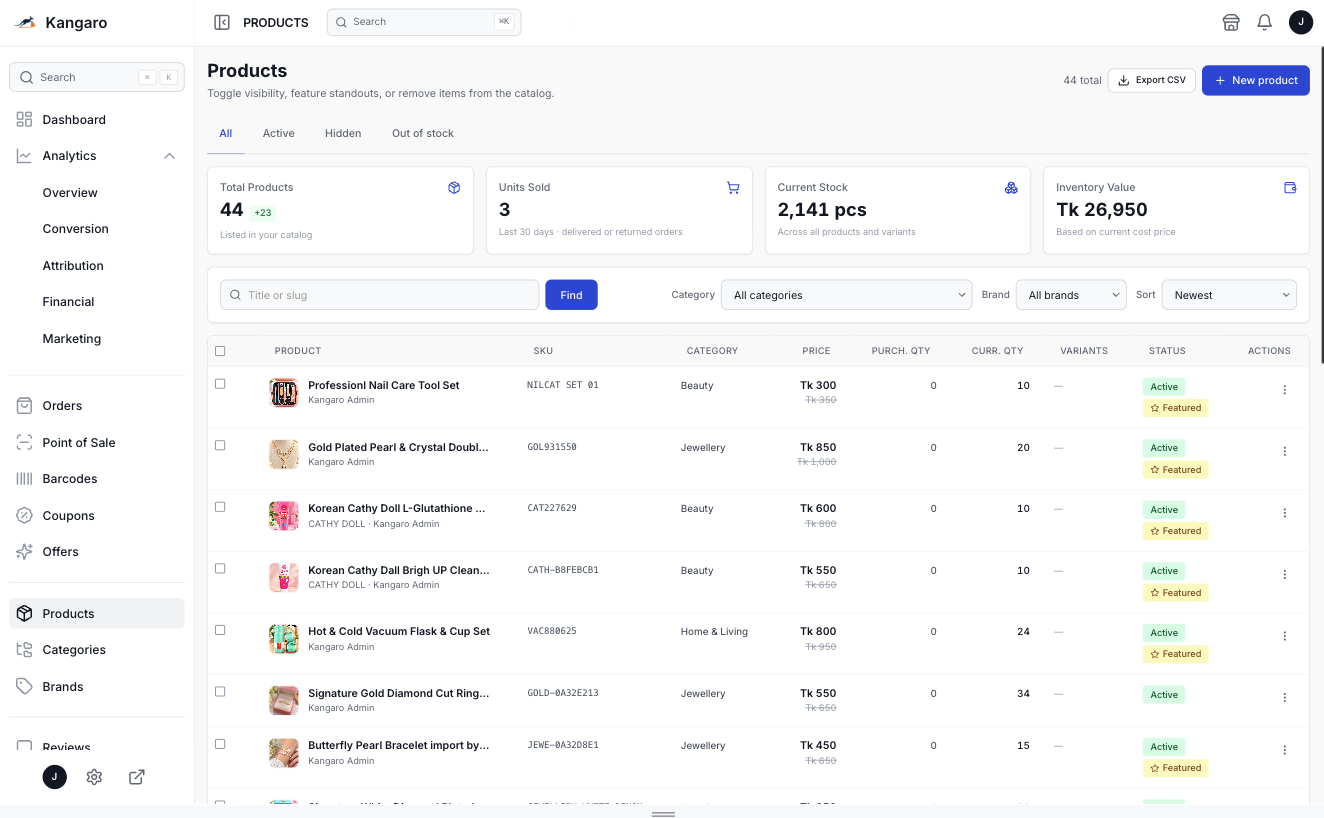Click the Inventory Value wallet icon
Screen dimensions: 1324x818
pyautogui.click(x=1290, y=188)
